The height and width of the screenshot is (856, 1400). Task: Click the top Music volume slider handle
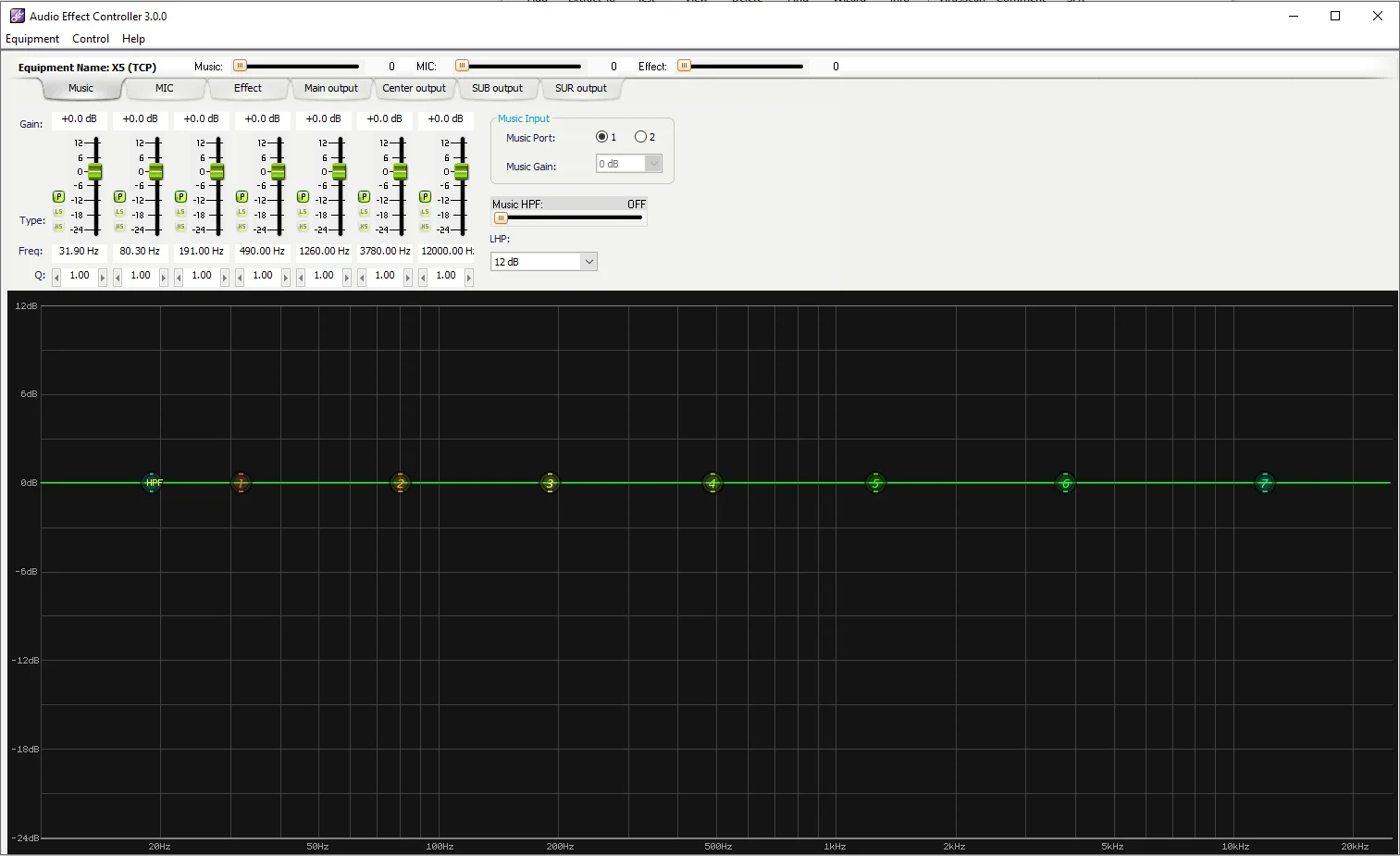240,66
